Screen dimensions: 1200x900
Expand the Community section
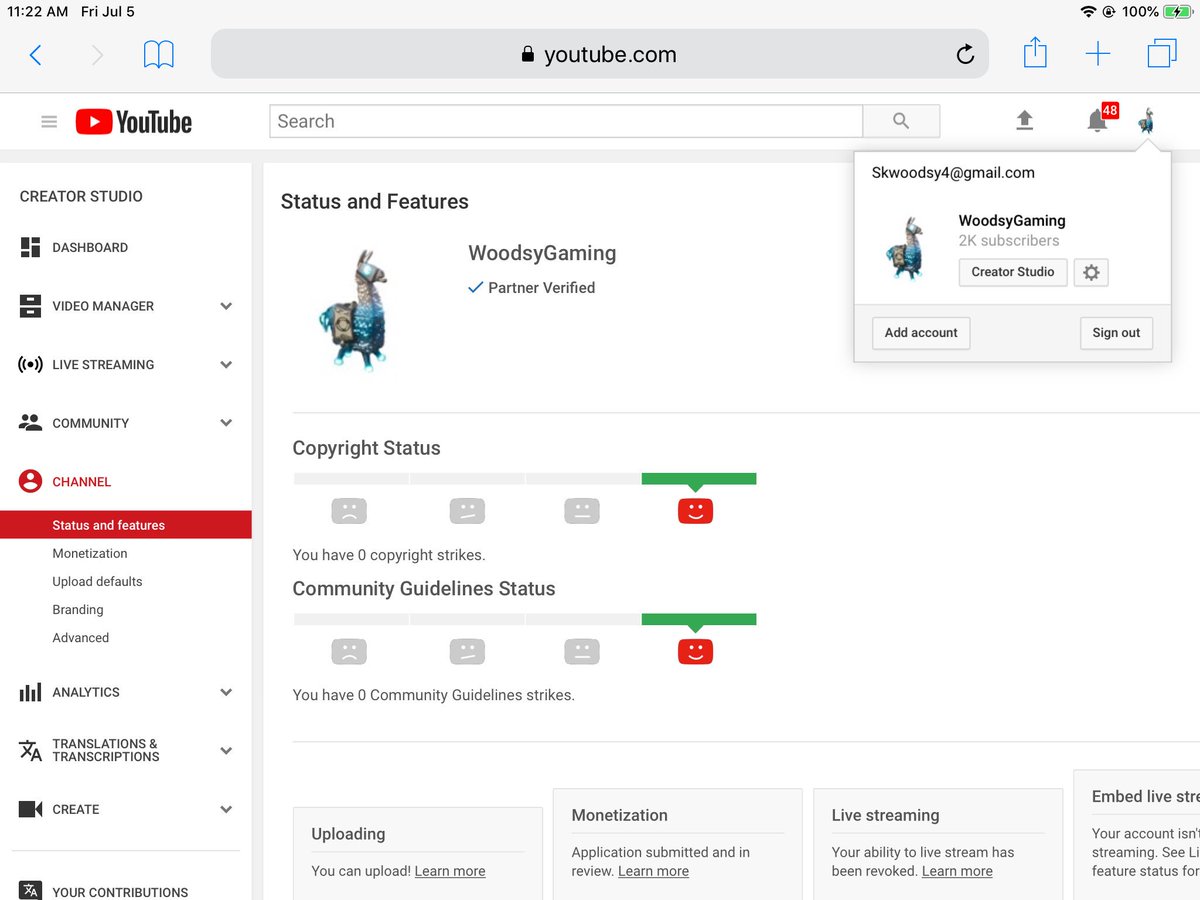click(x=226, y=423)
